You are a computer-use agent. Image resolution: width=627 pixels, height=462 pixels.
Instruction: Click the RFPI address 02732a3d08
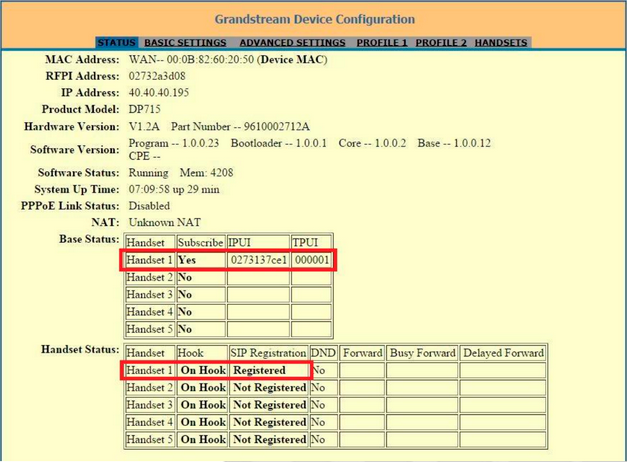click(x=157, y=76)
